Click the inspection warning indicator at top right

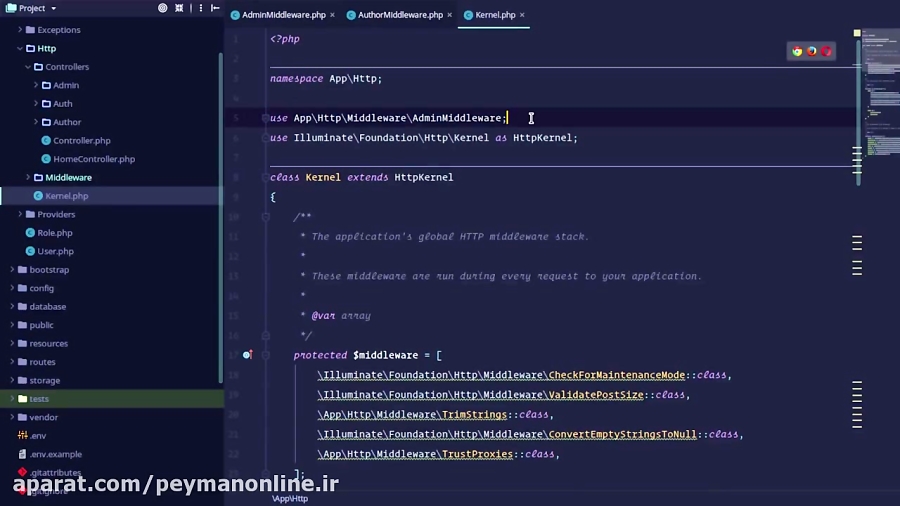click(857, 33)
